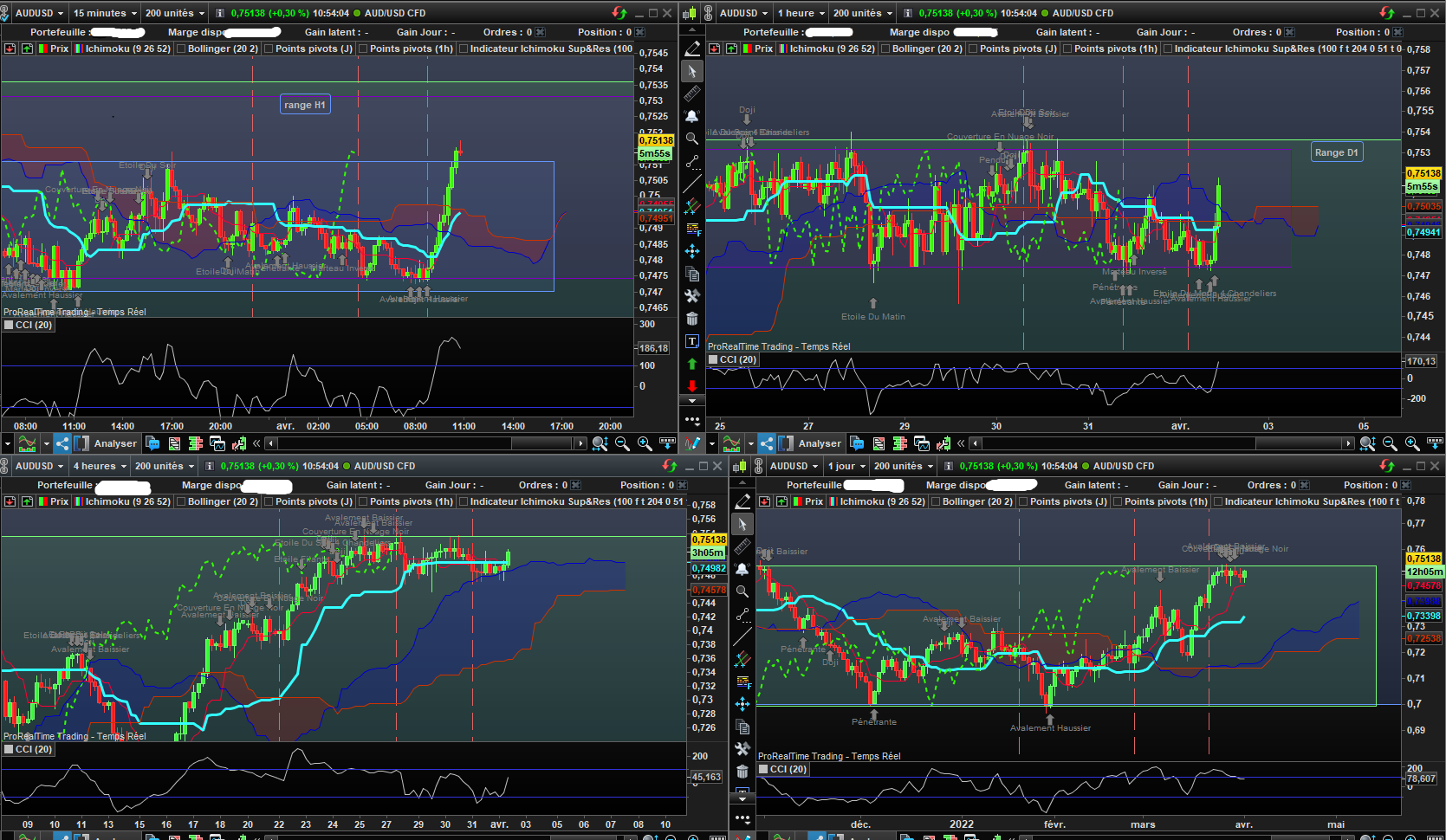Open the 15 minutes timeframe dropdown
Viewport: 1446px width, 840px height.
point(106,13)
